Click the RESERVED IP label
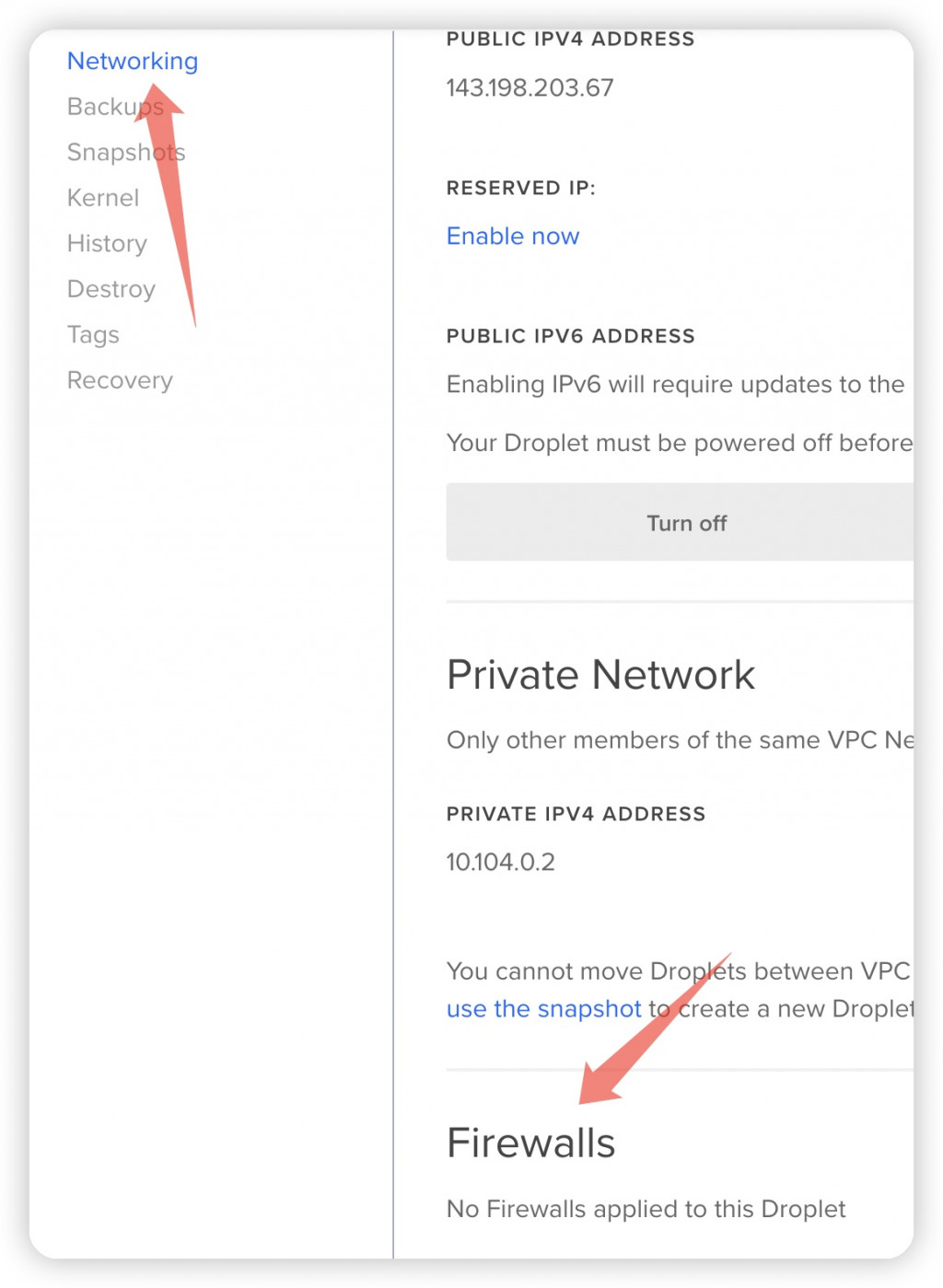 pos(521,188)
